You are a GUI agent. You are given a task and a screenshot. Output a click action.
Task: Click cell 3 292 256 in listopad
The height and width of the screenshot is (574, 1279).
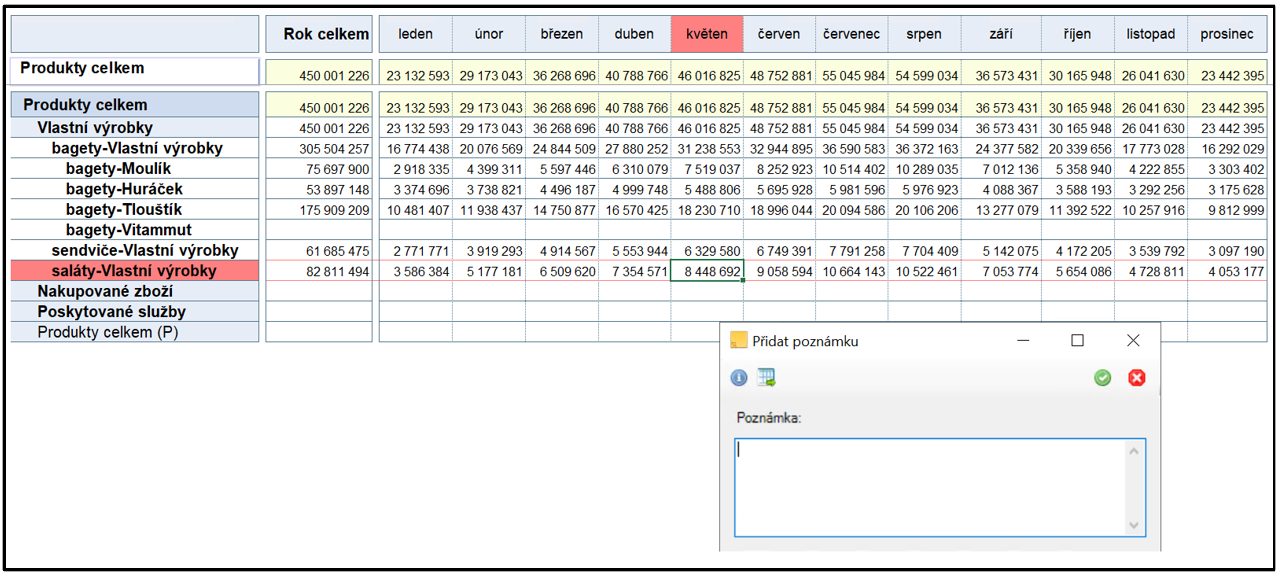coord(1151,189)
